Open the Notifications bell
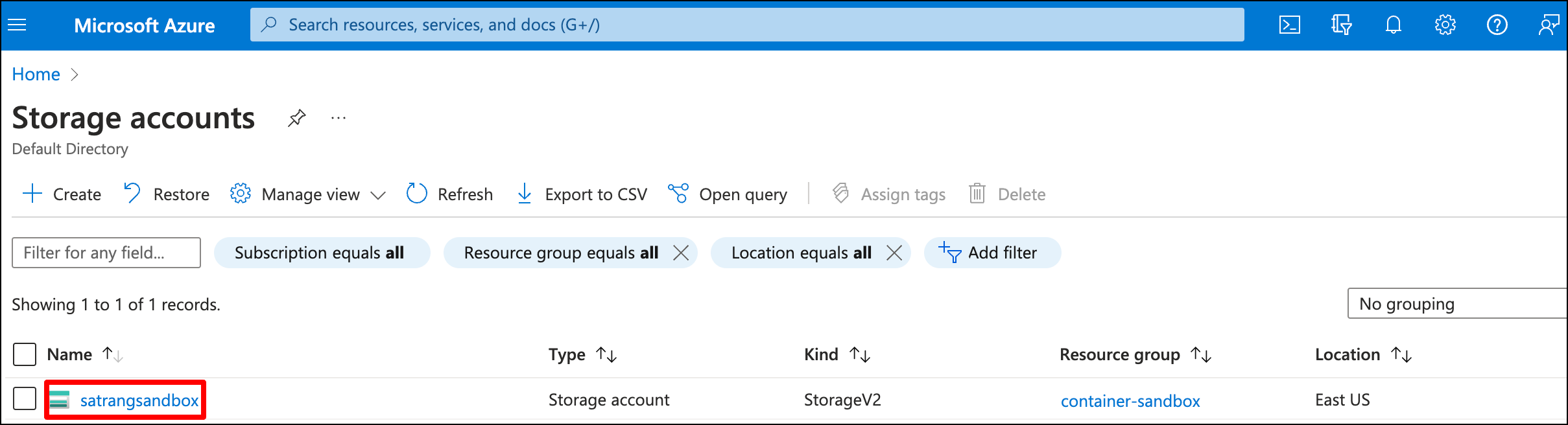Viewport: 1568px width, 425px height. pyautogui.click(x=1393, y=25)
